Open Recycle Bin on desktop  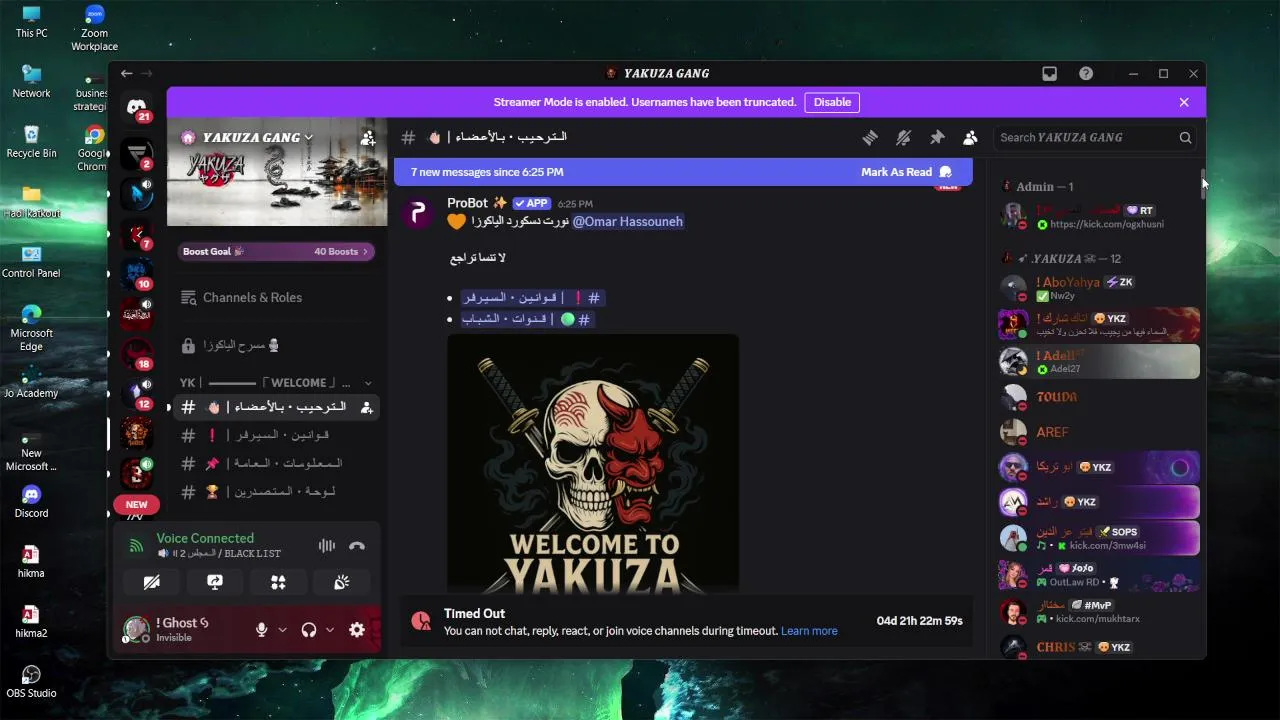[x=31, y=141]
